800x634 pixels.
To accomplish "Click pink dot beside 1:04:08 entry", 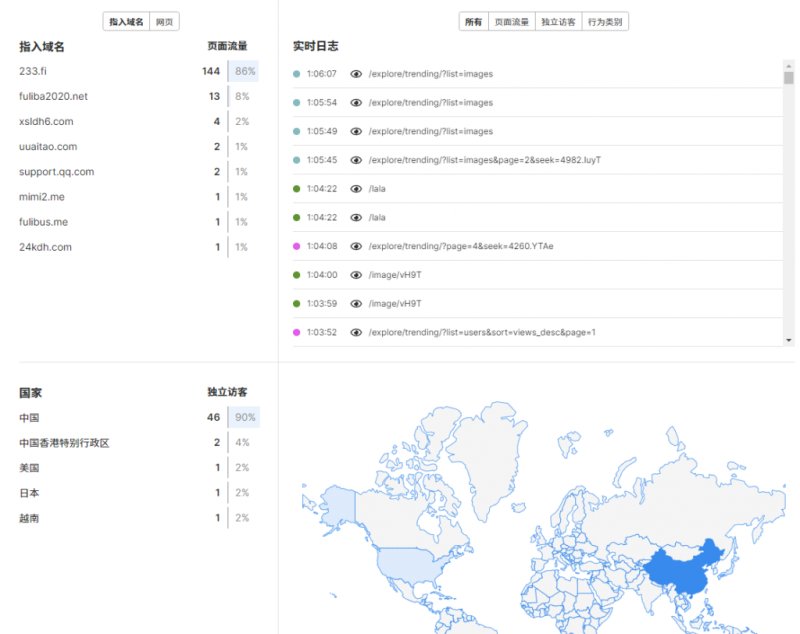I will pyautogui.click(x=296, y=246).
